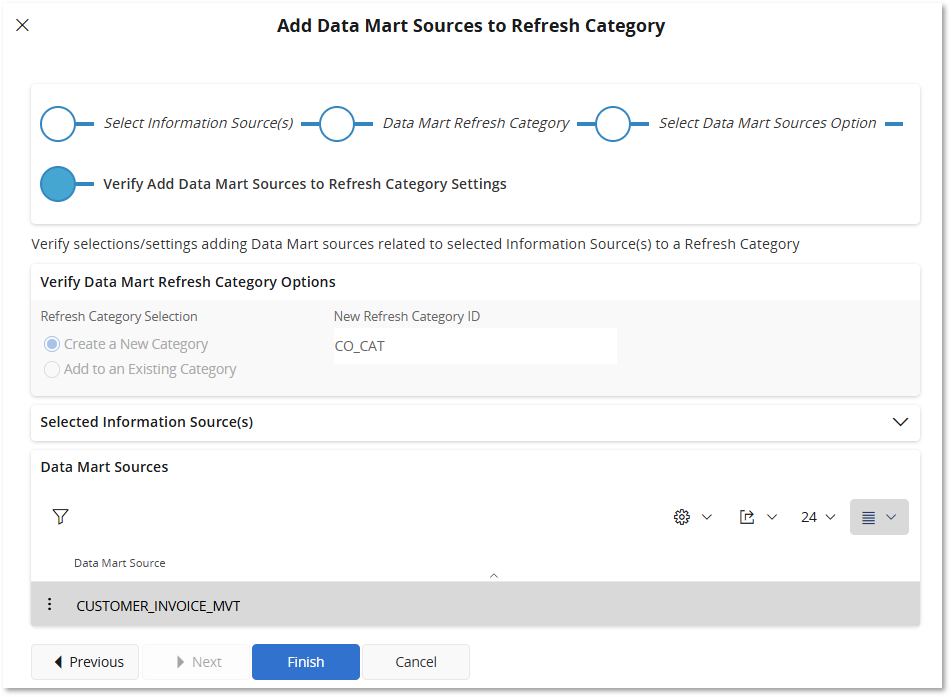Click the Select Data Mart Sources Option step circle

pyautogui.click(x=613, y=124)
